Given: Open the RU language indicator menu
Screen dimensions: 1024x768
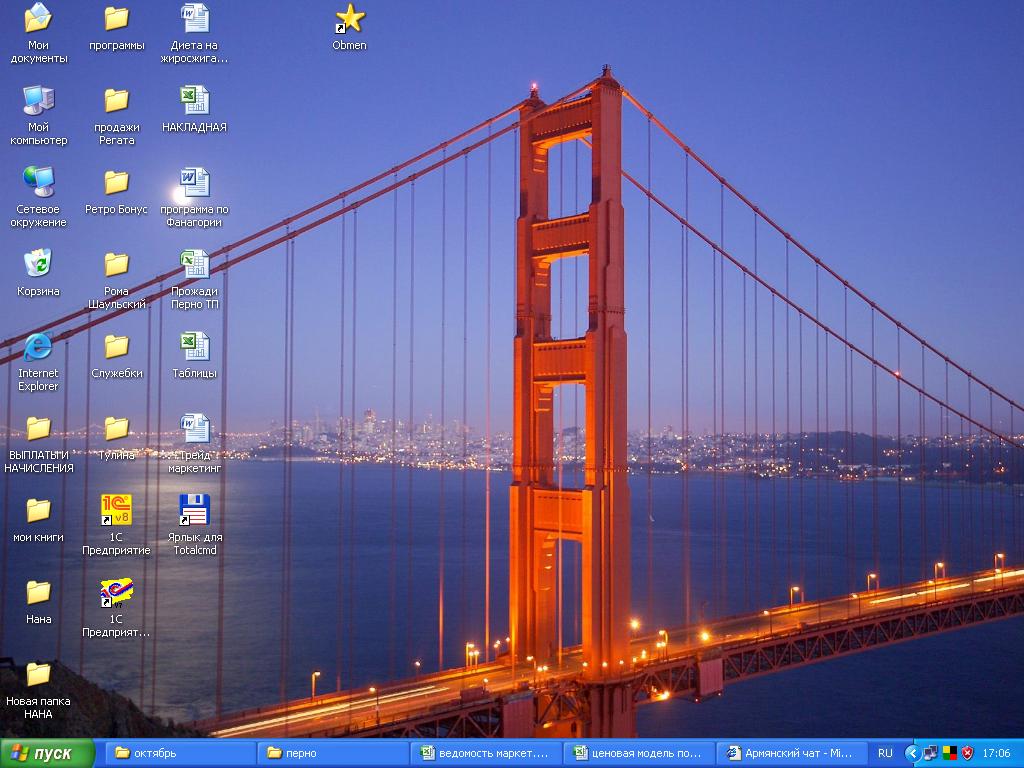Looking at the screenshot, I should click(x=885, y=753).
